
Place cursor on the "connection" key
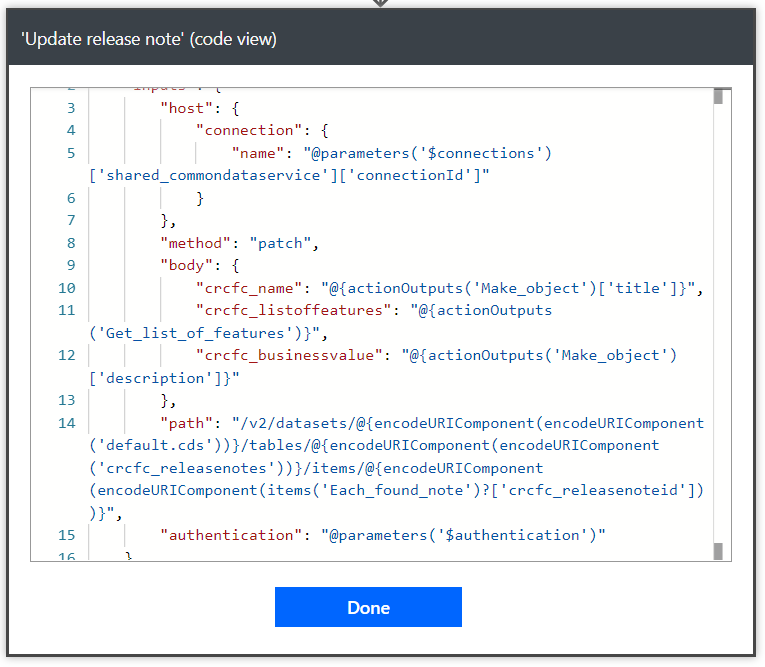pos(245,130)
